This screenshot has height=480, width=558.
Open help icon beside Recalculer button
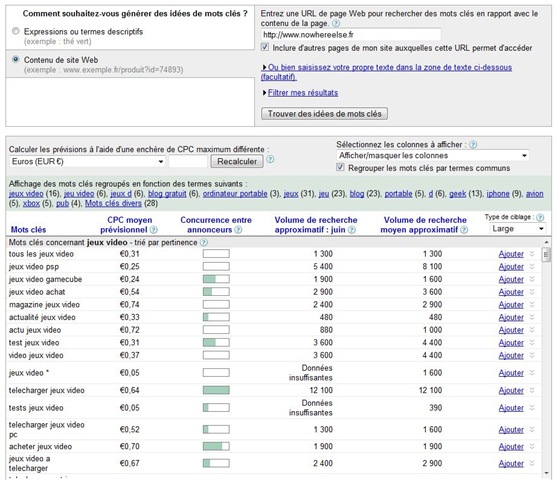(x=270, y=159)
